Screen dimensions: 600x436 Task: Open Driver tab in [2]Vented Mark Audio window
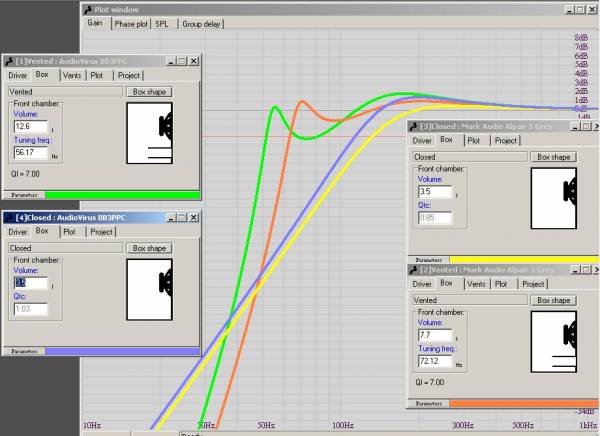[422, 284]
